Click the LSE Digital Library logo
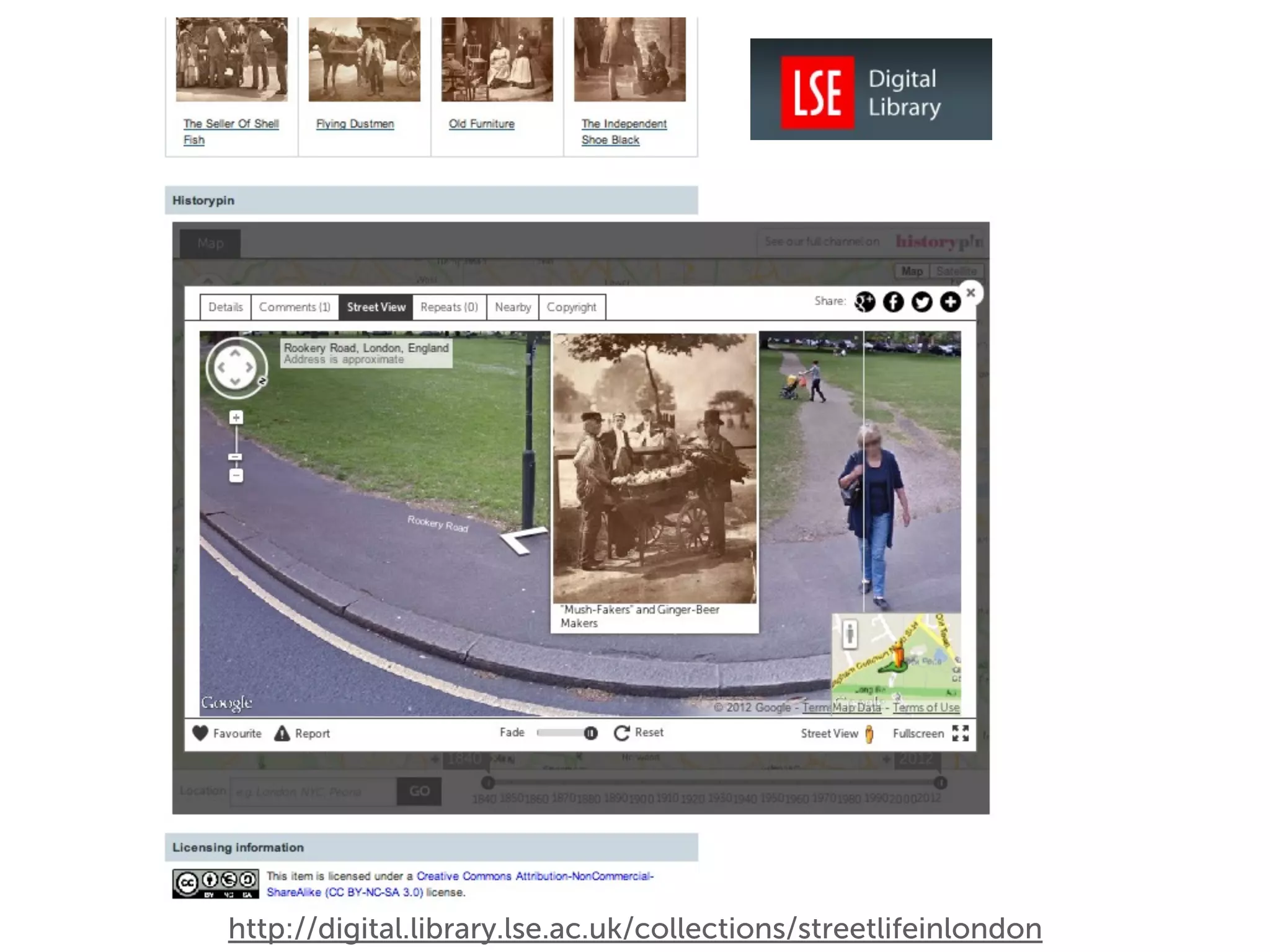Screen dimensions: 1270x952 tap(871, 89)
